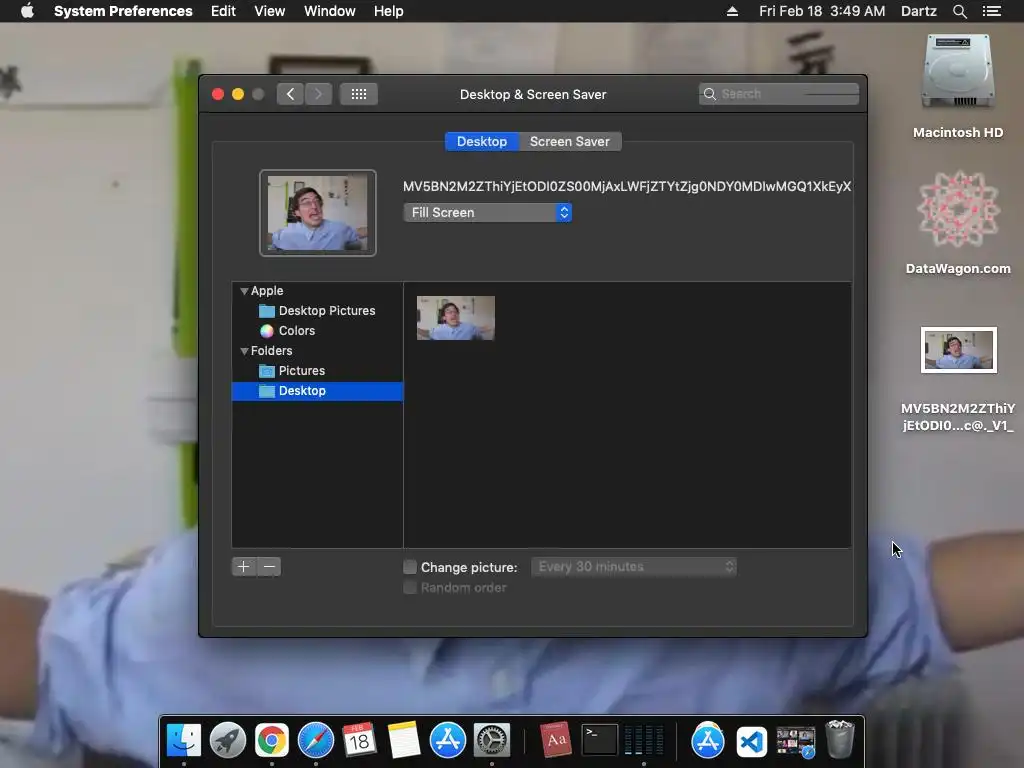This screenshot has height=768, width=1024.
Task: Enable the Change picture checkbox
Action: point(409,567)
